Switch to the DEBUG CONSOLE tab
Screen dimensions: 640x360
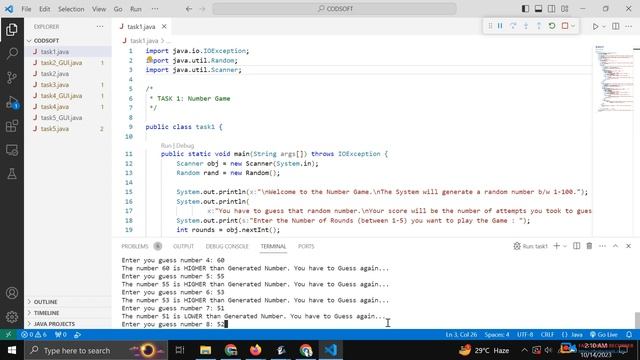[227, 247]
